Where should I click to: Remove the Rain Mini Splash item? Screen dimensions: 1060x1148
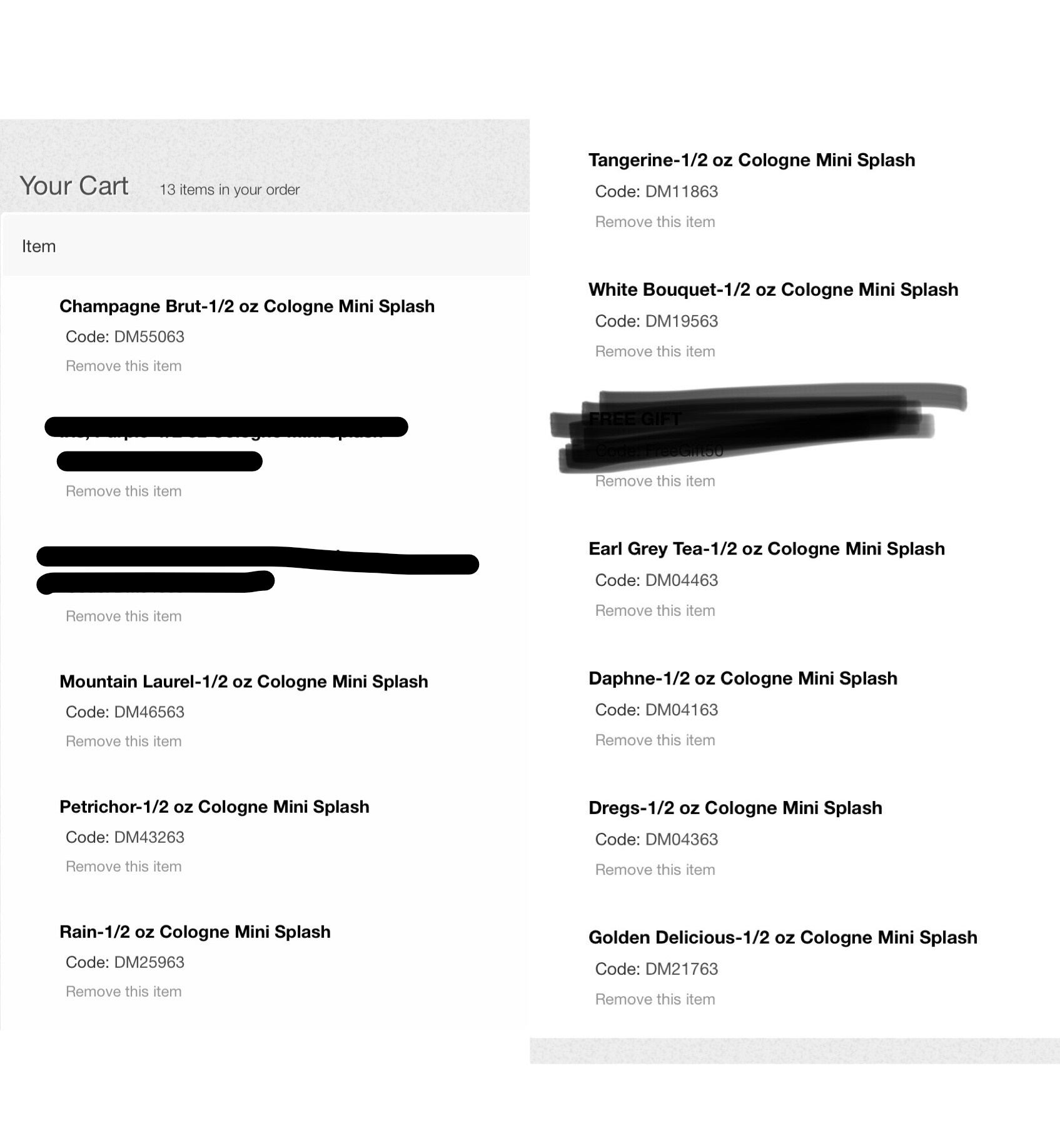(x=123, y=992)
